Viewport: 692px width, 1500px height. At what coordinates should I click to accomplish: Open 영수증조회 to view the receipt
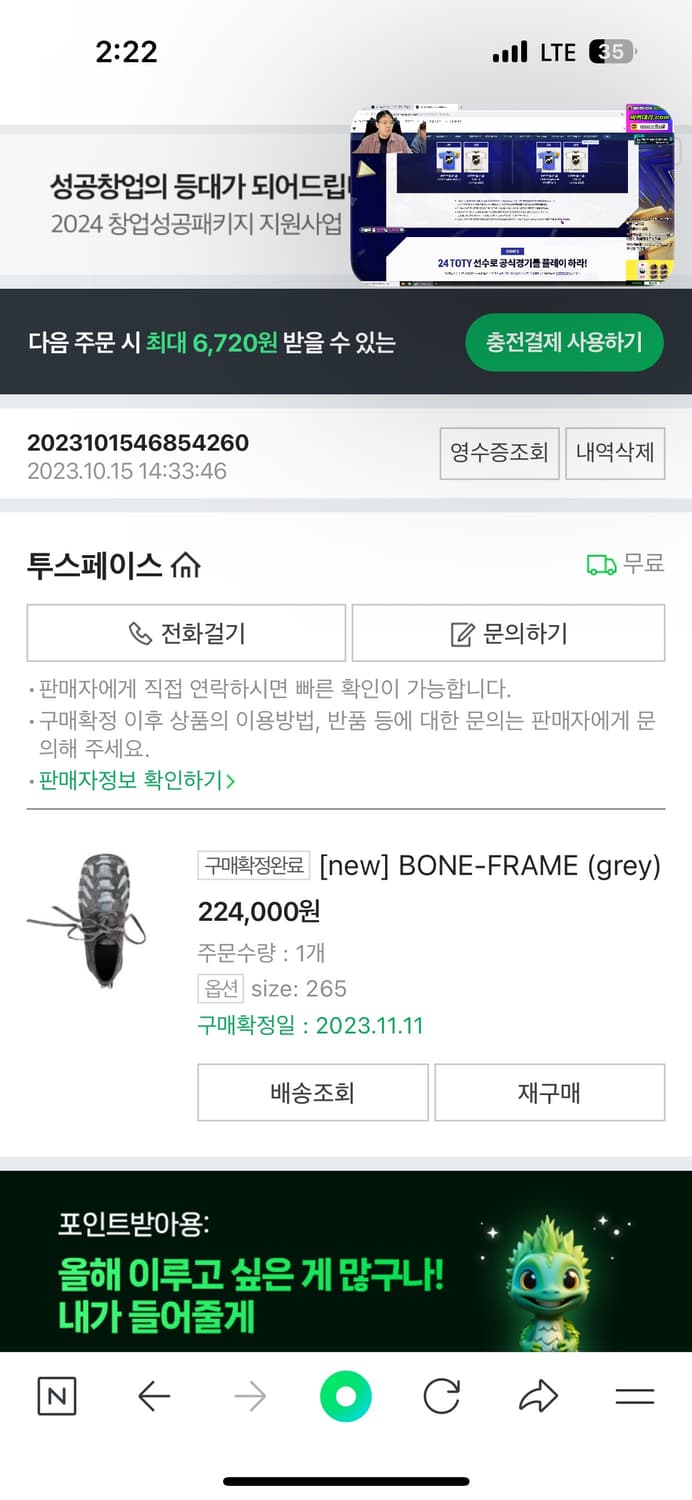coord(500,453)
